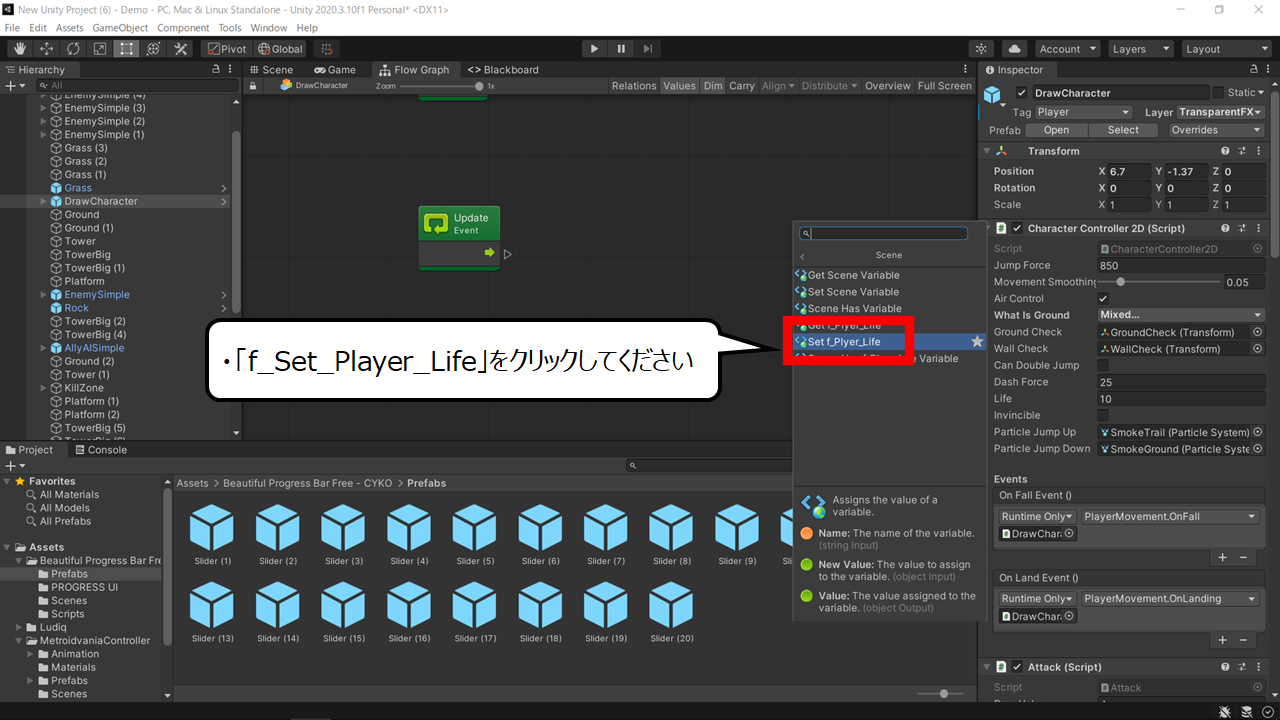The height and width of the screenshot is (720, 1280).
Task: Click Overview button in Flow Graph
Action: [888, 86]
